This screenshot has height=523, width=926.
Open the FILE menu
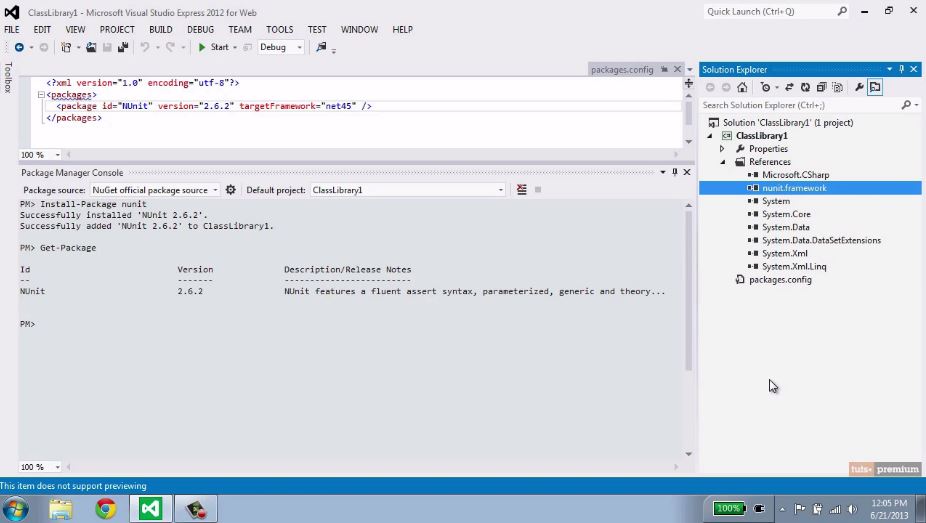click(12, 29)
